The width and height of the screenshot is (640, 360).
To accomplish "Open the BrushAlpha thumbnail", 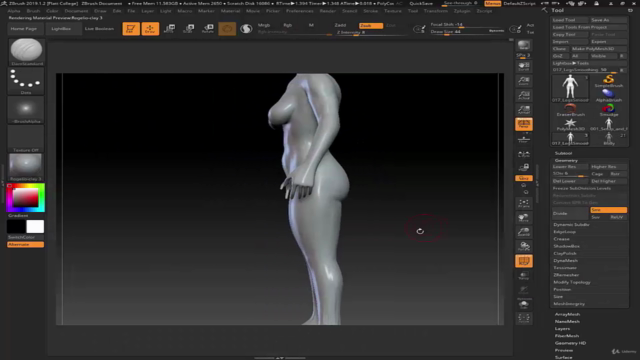I will [x=25, y=109].
